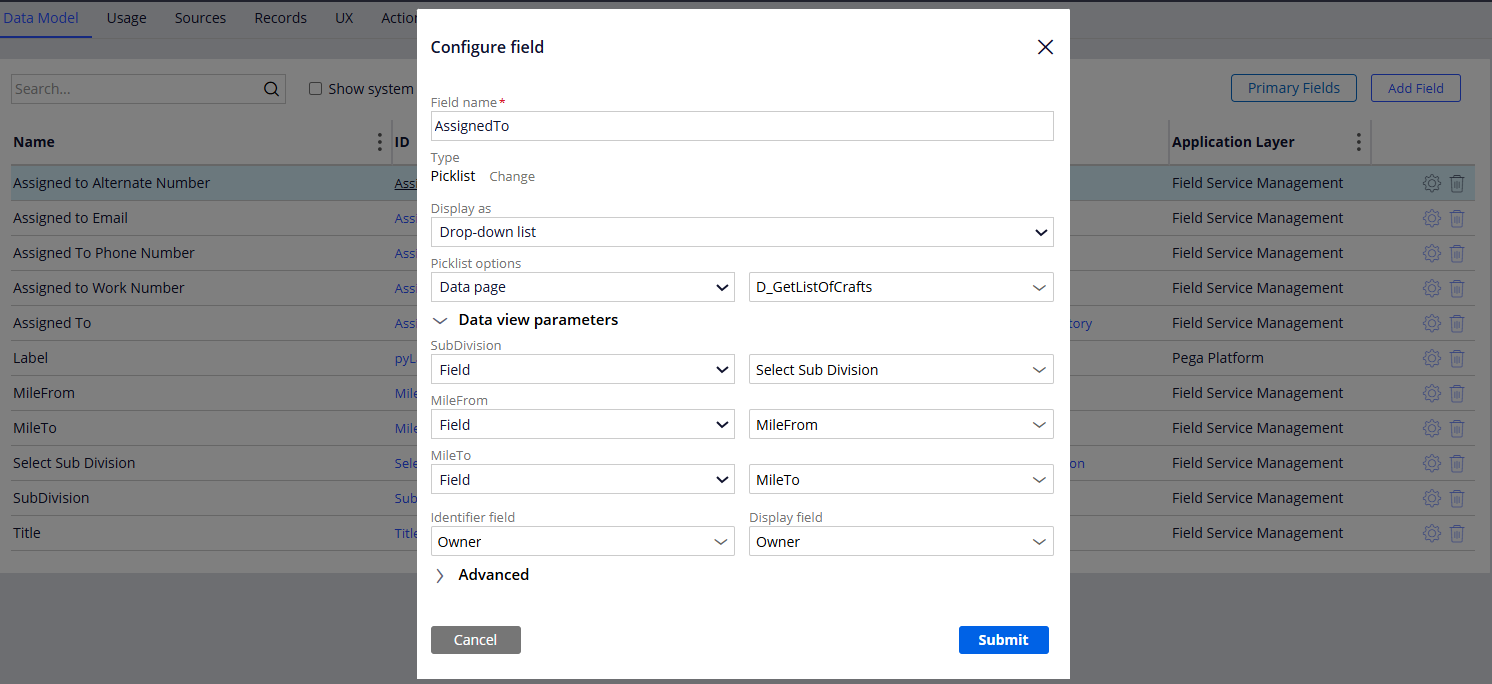Close the Configure field dialog
The image size is (1492, 684).
(x=1045, y=47)
